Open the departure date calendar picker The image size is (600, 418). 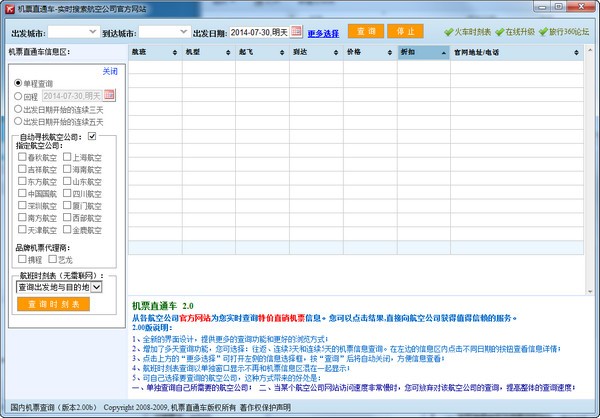pos(295,33)
